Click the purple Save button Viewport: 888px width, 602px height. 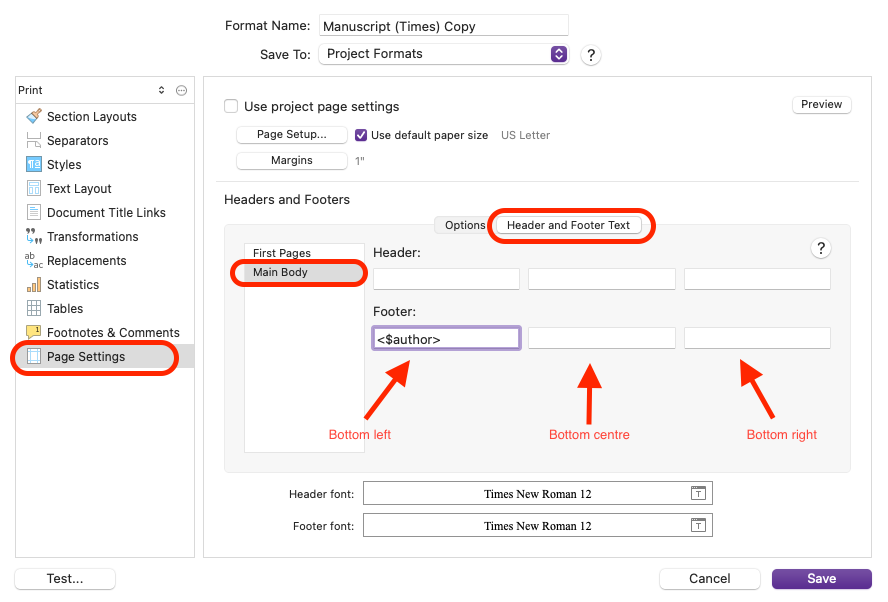pyautogui.click(x=821, y=578)
